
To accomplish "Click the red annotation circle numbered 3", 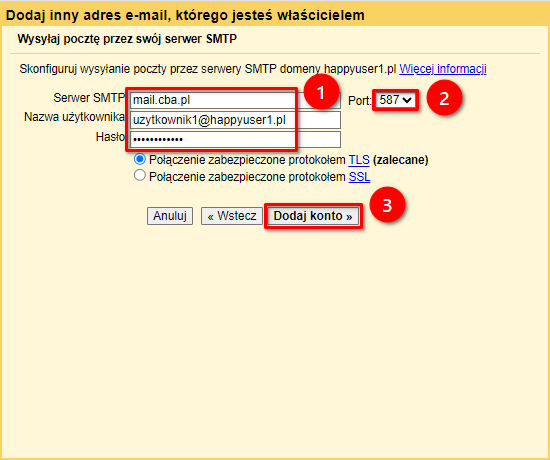I will click(387, 205).
